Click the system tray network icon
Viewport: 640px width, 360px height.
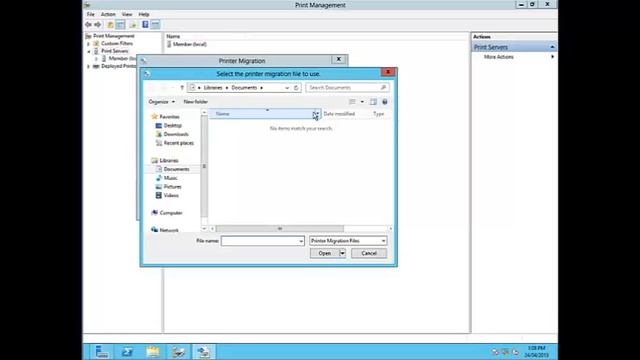[x=505, y=352]
